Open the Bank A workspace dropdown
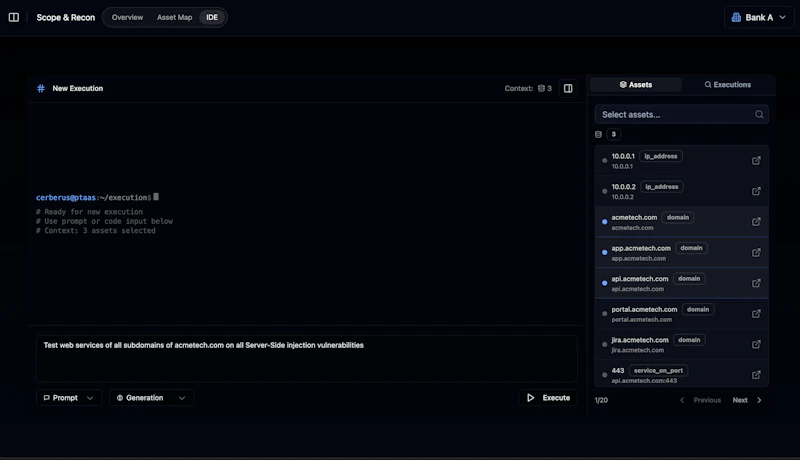Screen dimensions: 800x460 tap(759, 17)
